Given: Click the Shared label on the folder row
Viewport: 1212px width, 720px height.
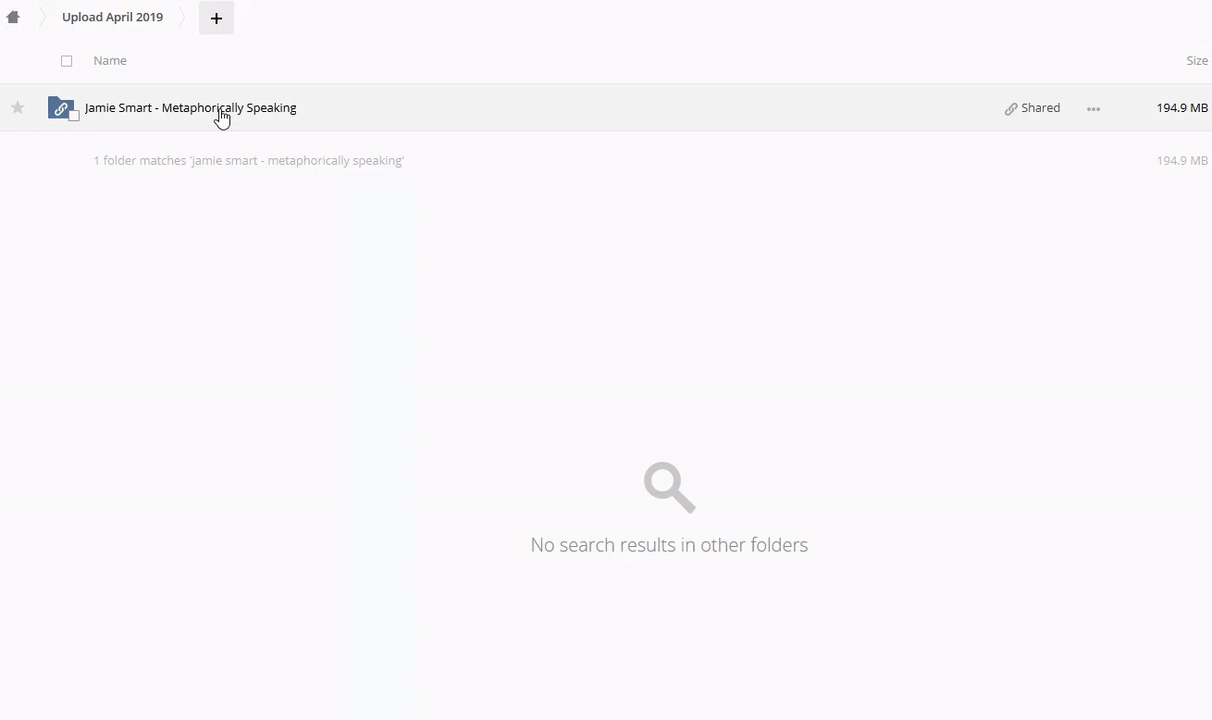Looking at the screenshot, I should [x=1040, y=108].
